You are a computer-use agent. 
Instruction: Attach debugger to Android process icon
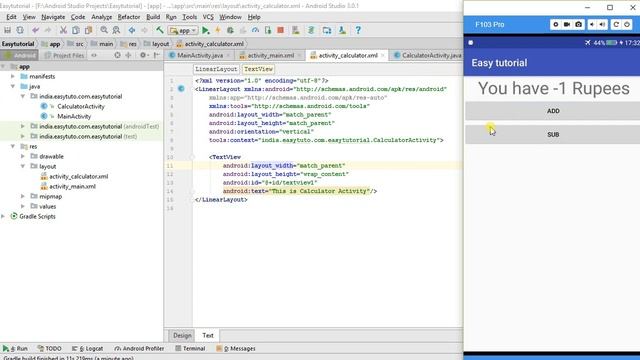pos(268,30)
